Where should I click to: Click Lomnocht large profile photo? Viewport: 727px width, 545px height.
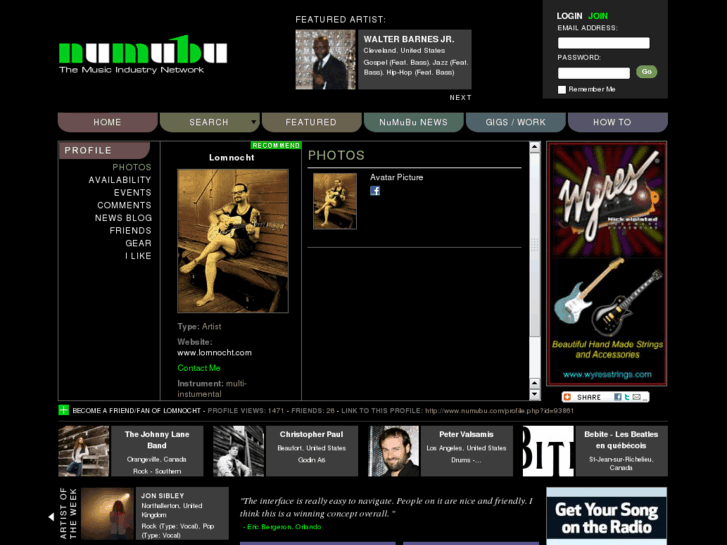(233, 241)
